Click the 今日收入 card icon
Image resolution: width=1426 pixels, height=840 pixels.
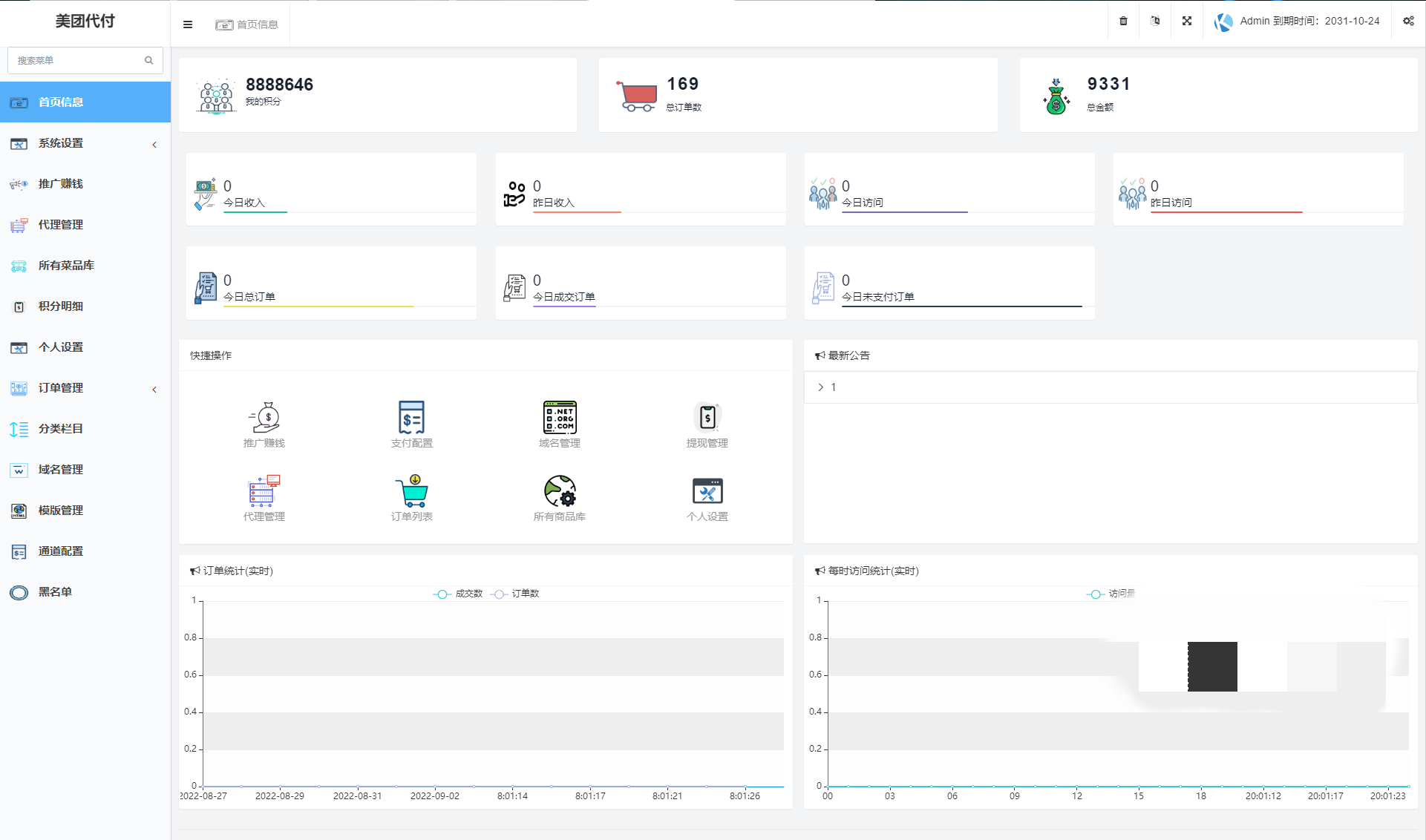[205, 194]
